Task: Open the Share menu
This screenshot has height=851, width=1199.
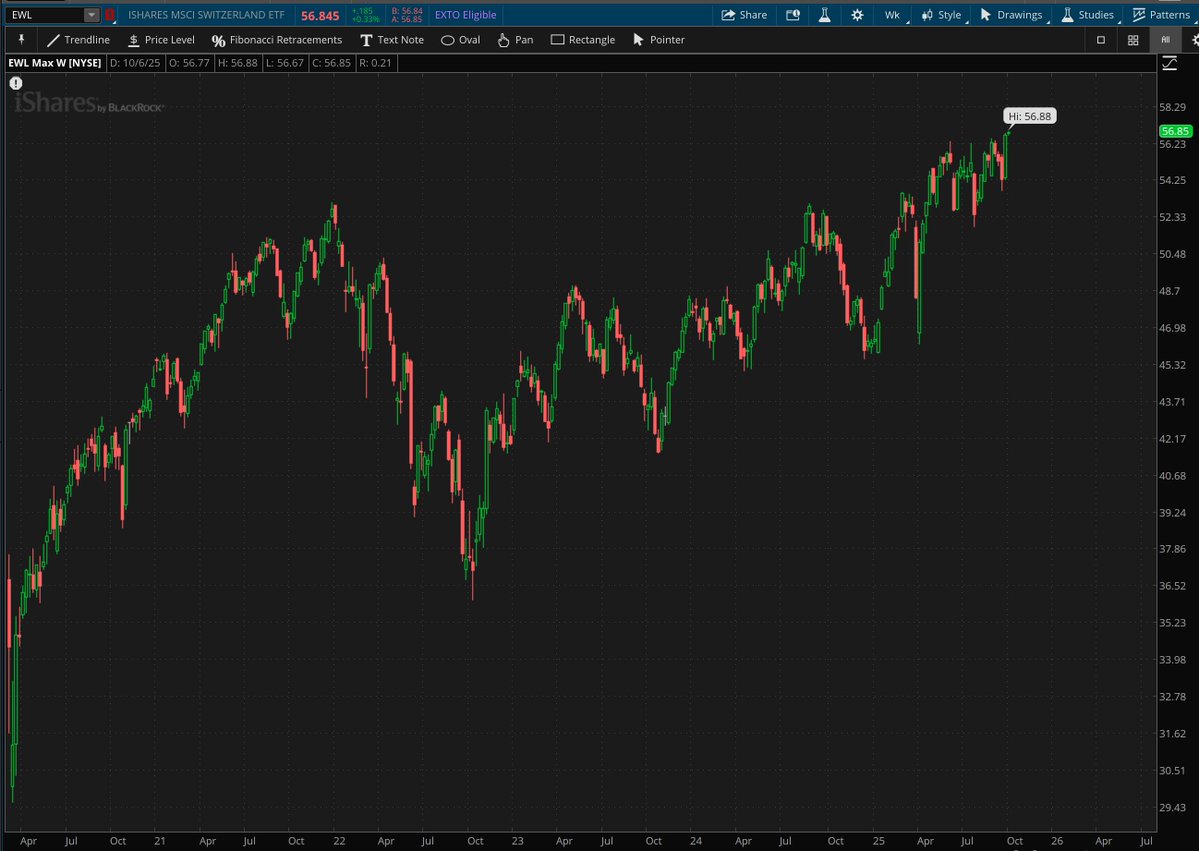Action: pyautogui.click(x=744, y=15)
